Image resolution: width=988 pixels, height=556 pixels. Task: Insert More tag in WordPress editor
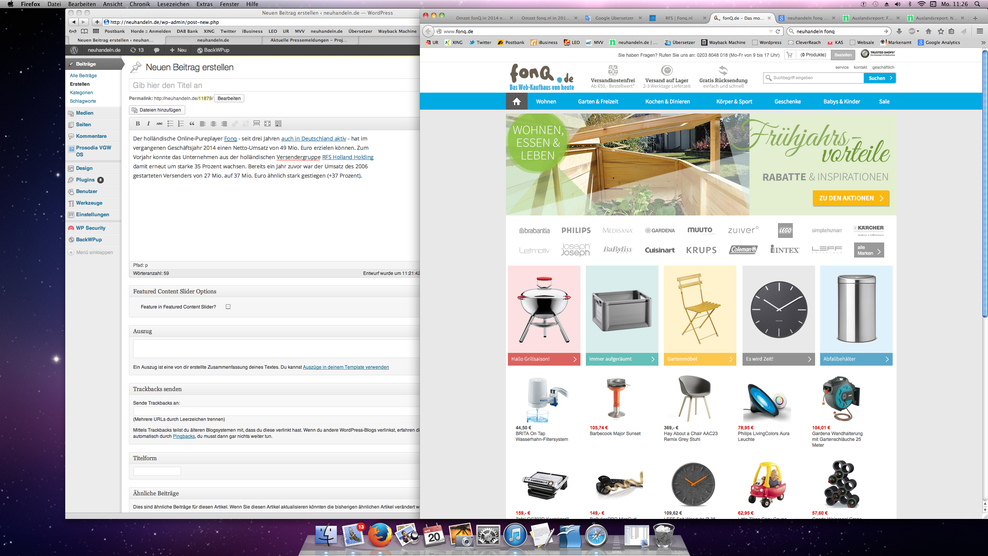point(256,124)
